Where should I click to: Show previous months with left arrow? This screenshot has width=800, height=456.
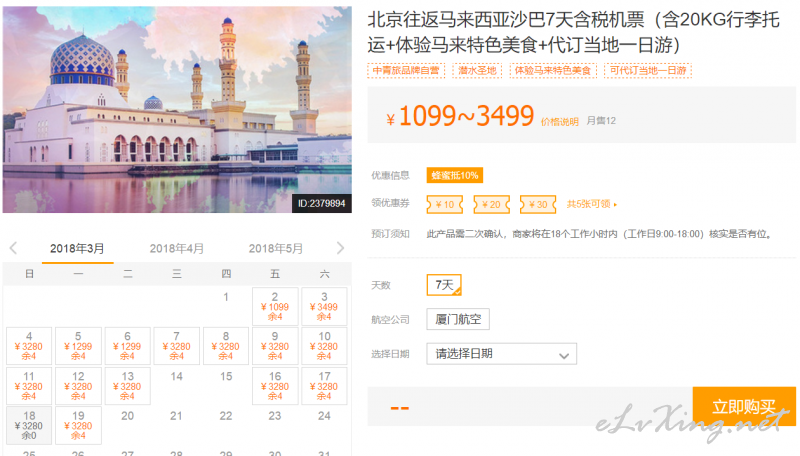[13, 248]
